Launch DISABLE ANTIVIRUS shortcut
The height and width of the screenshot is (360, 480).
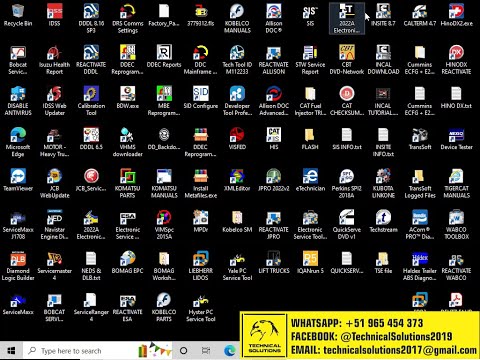[x=18, y=101]
